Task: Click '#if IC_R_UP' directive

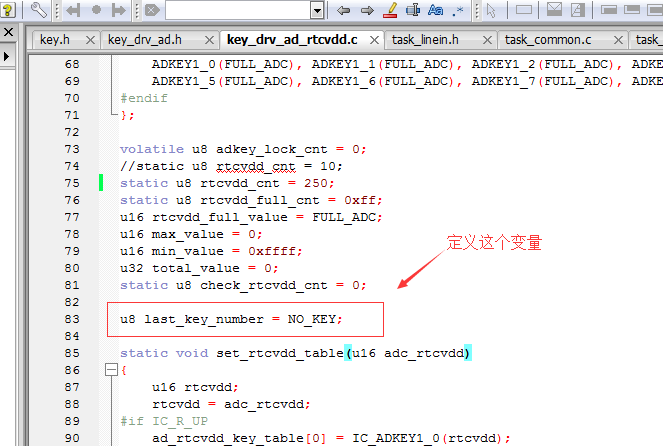Action: tap(164, 421)
